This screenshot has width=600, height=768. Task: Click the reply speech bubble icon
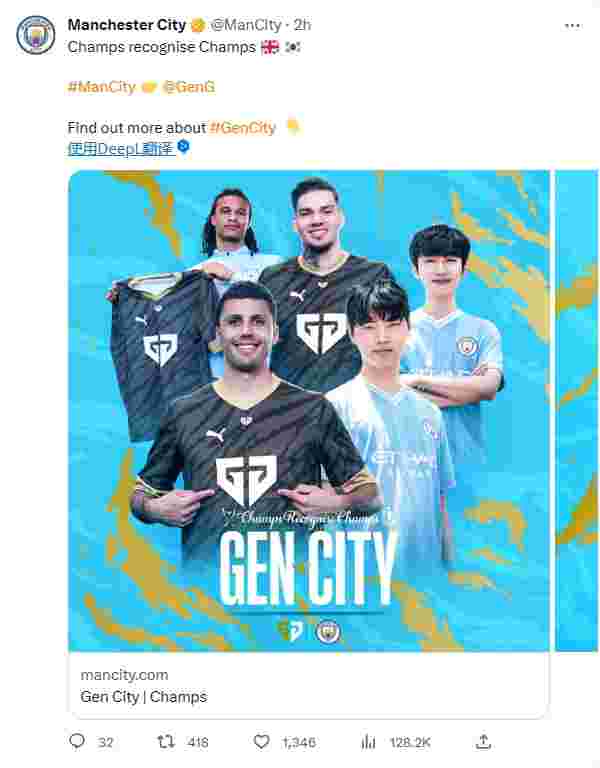(77, 742)
